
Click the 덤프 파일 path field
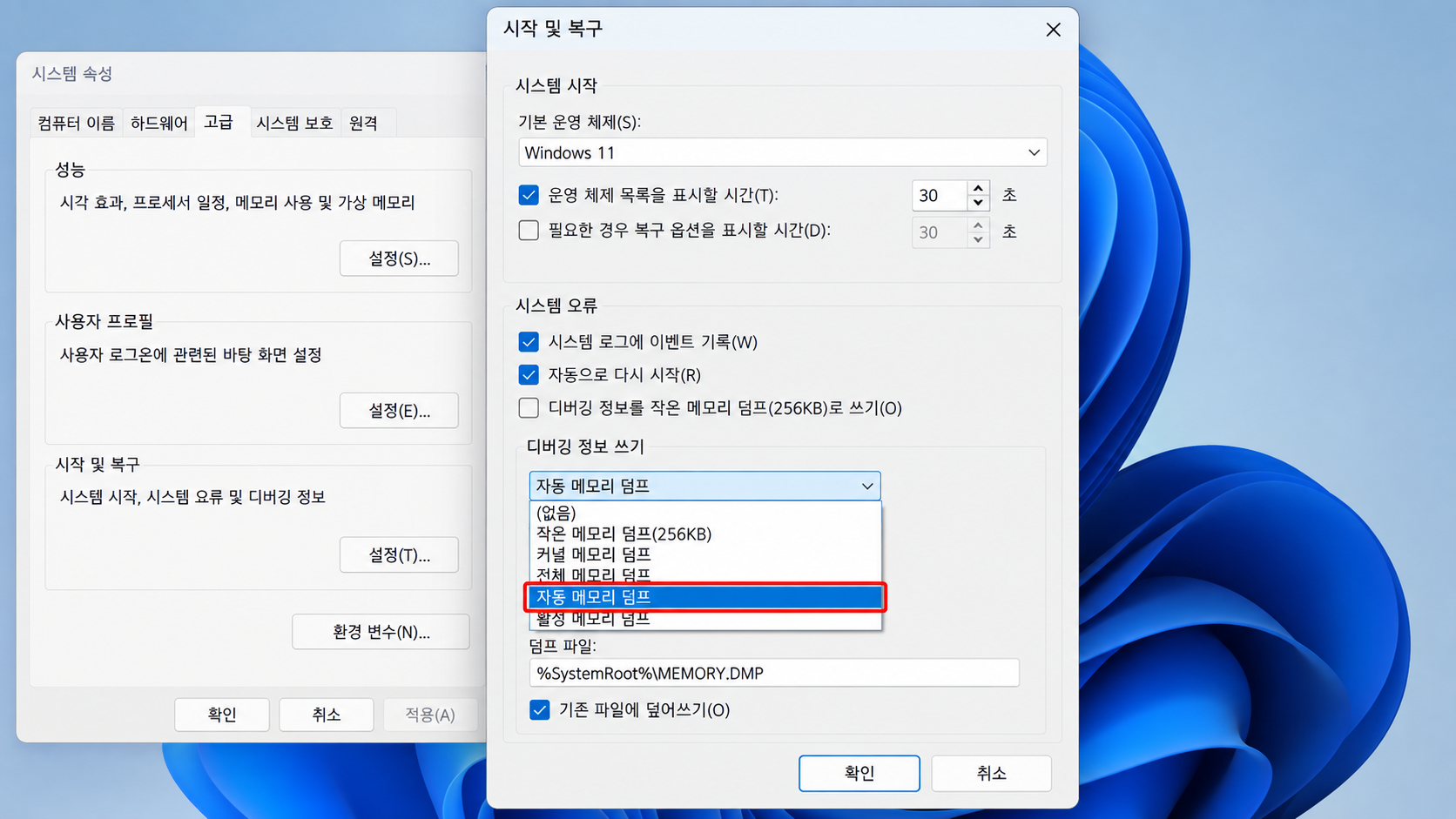[x=774, y=673]
